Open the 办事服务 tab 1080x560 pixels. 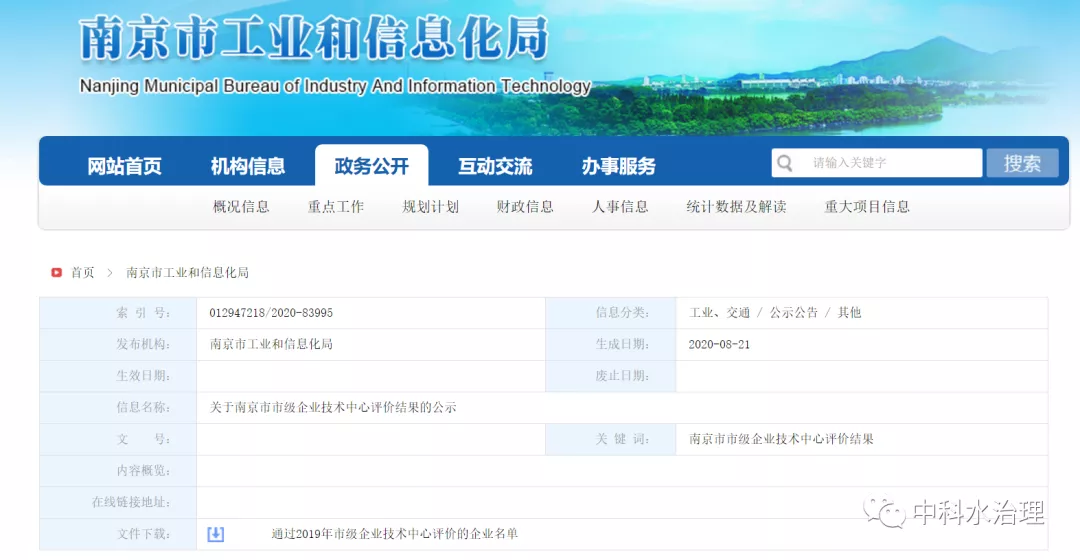pos(618,166)
